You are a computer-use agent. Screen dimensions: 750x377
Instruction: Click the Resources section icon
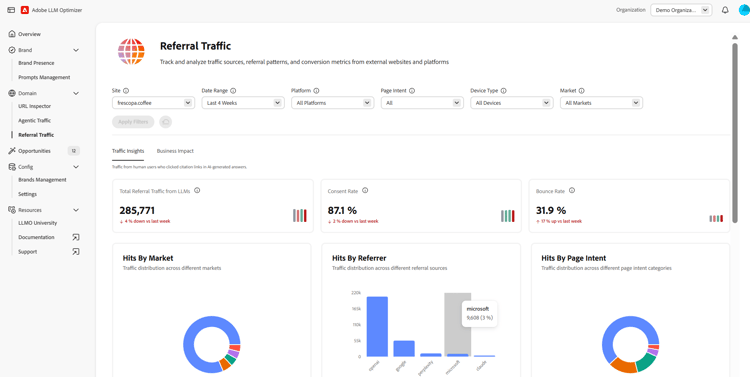tap(12, 210)
